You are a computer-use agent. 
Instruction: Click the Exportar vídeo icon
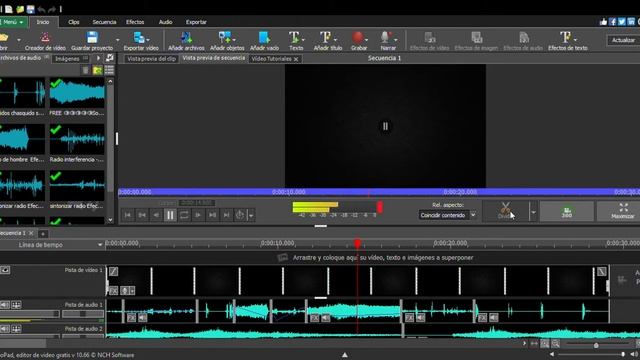click(139, 38)
